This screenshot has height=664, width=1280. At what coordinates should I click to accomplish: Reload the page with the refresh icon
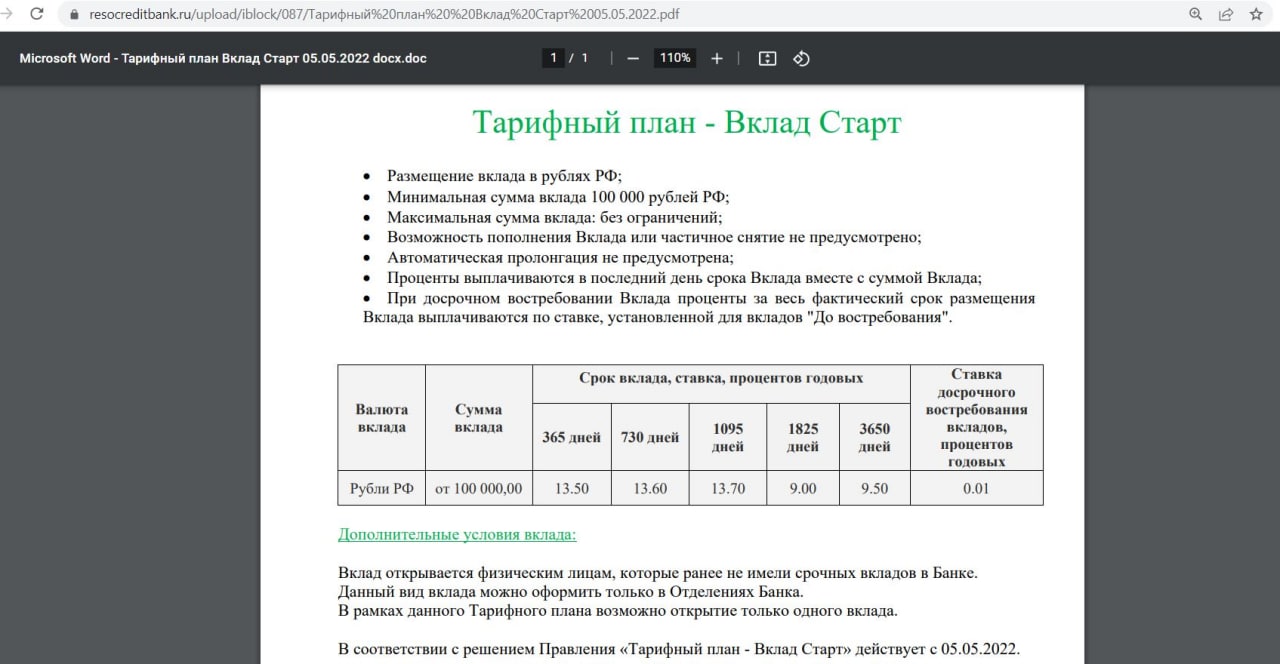pyautogui.click(x=37, y=15)
